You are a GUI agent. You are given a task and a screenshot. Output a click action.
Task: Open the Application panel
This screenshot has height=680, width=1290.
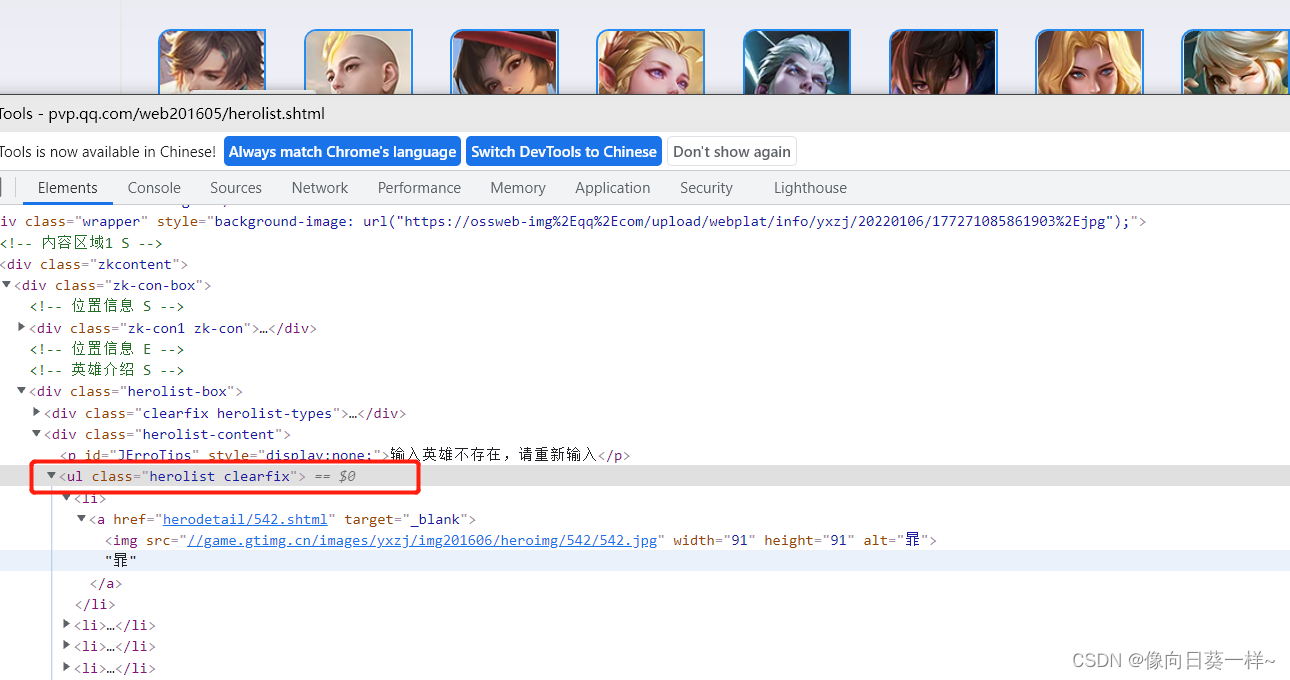coord(612,187)
